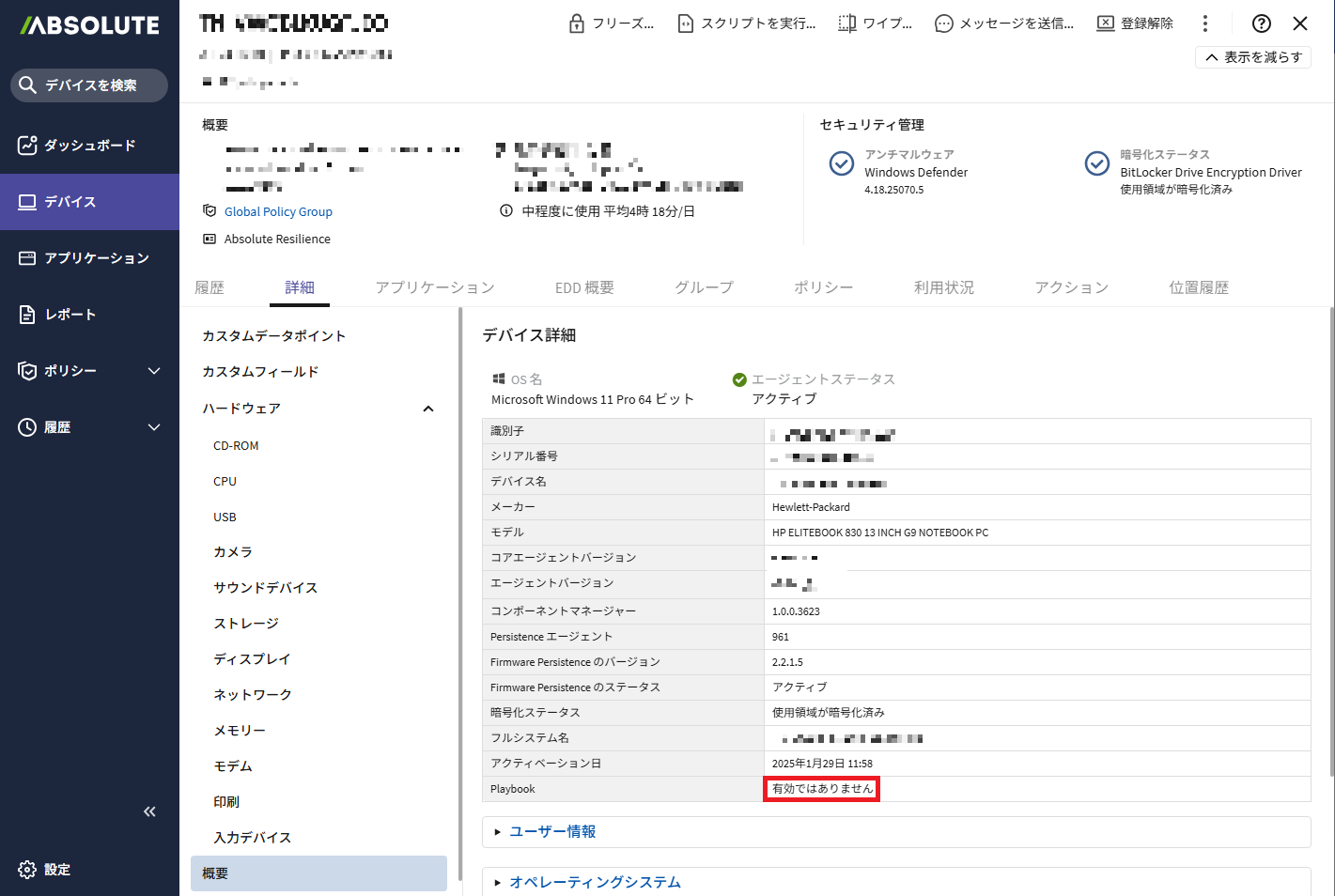Expand the 履歴 sidebar menu chevron
Screen dimensions: 1335x896
(x=154, y=427)
